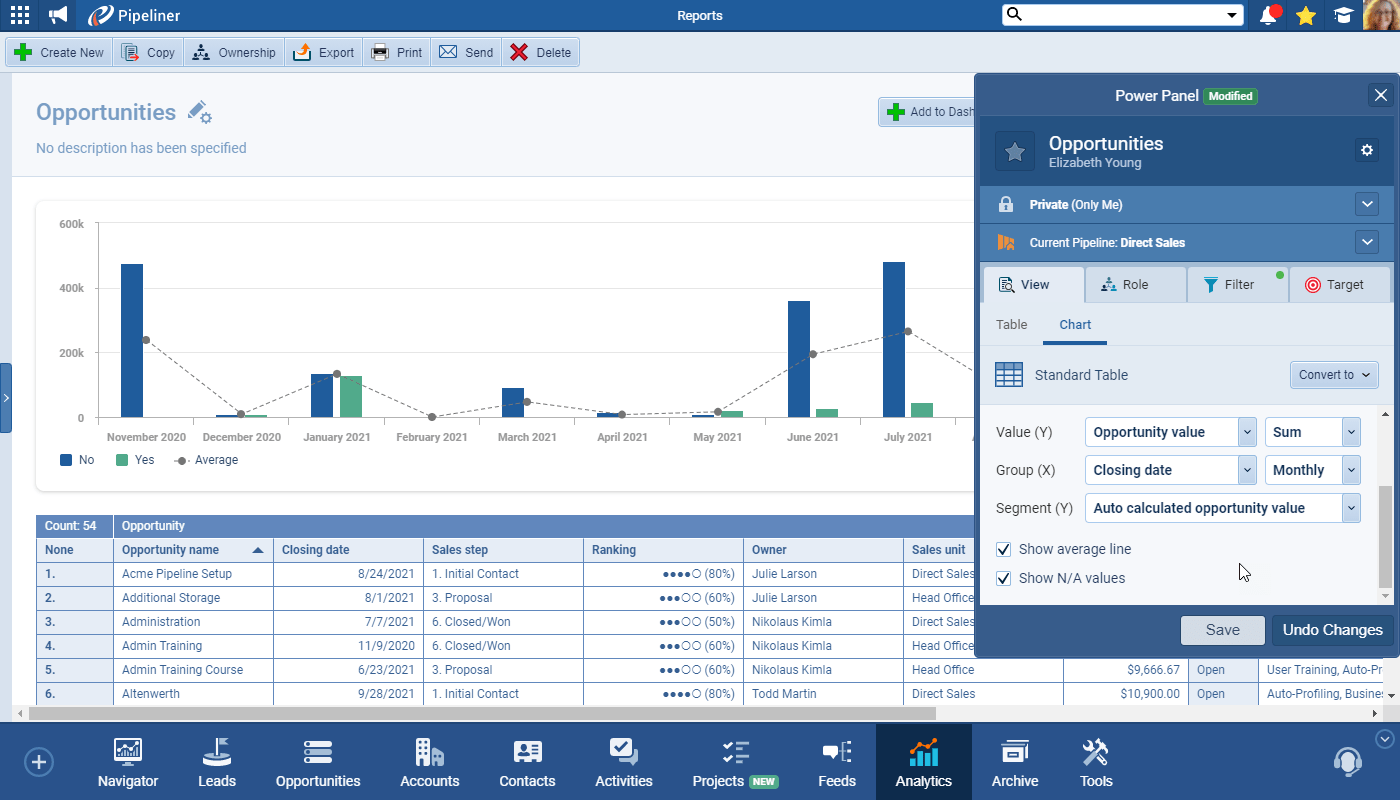This screenshot has width=1400, height=800.
Task: Open the Export tool in the toolbar
Action: pos(323,51)
